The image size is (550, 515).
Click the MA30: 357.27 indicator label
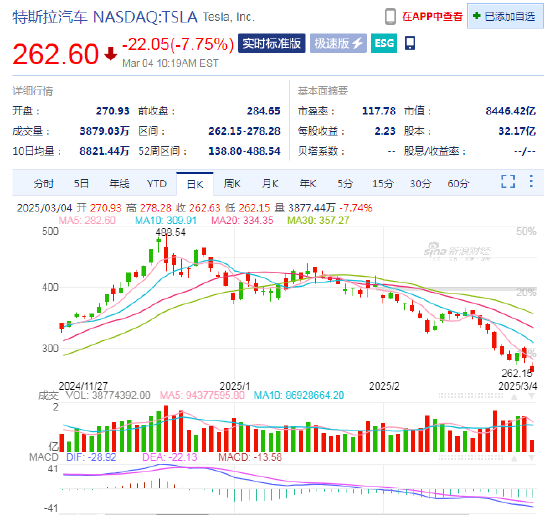(318, 220)
